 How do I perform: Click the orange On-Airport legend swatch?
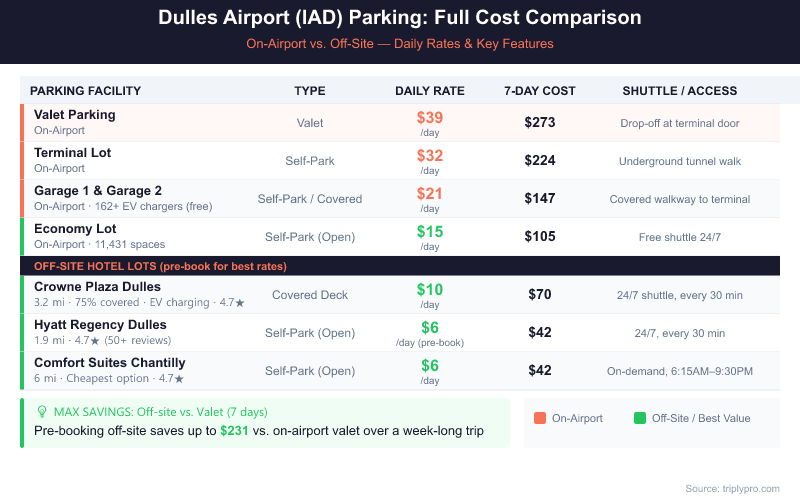(539, 418)
